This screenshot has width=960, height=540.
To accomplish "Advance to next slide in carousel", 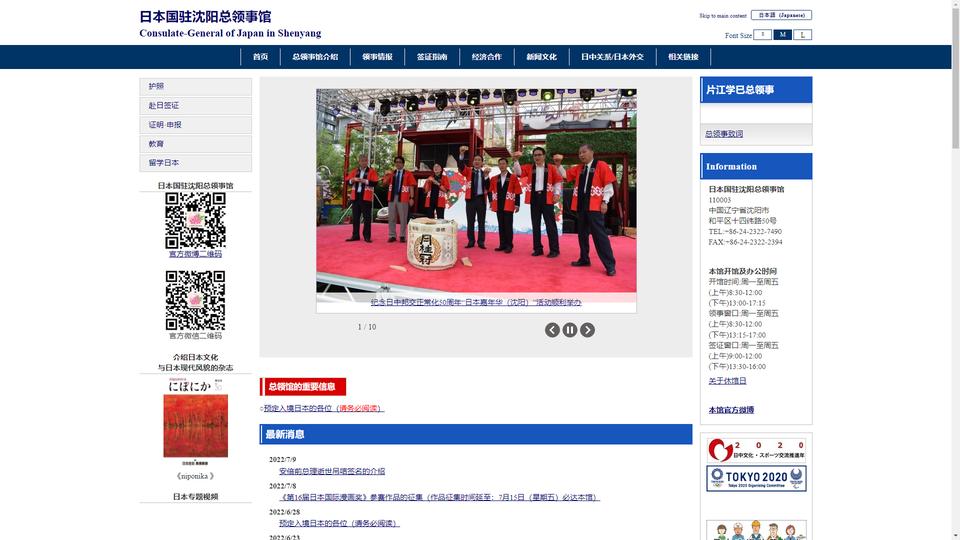I will (x=587, y=330).
